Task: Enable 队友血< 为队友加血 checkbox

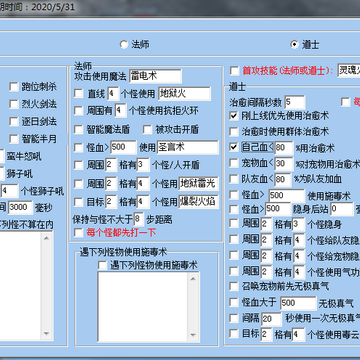Action: pos(234,179)
